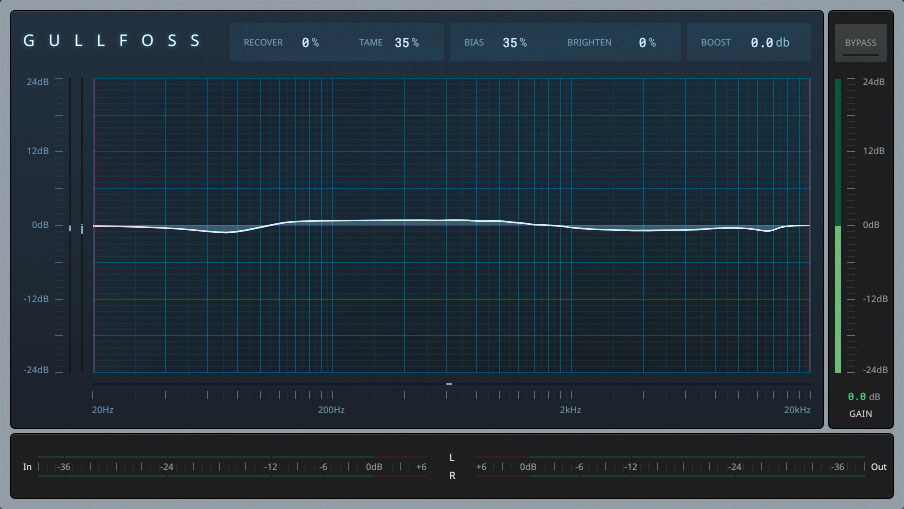This screenshot has width=904, height=509.
Task: Click the RECOVER label
Action: pyautogui.click(x=263, y=43)
